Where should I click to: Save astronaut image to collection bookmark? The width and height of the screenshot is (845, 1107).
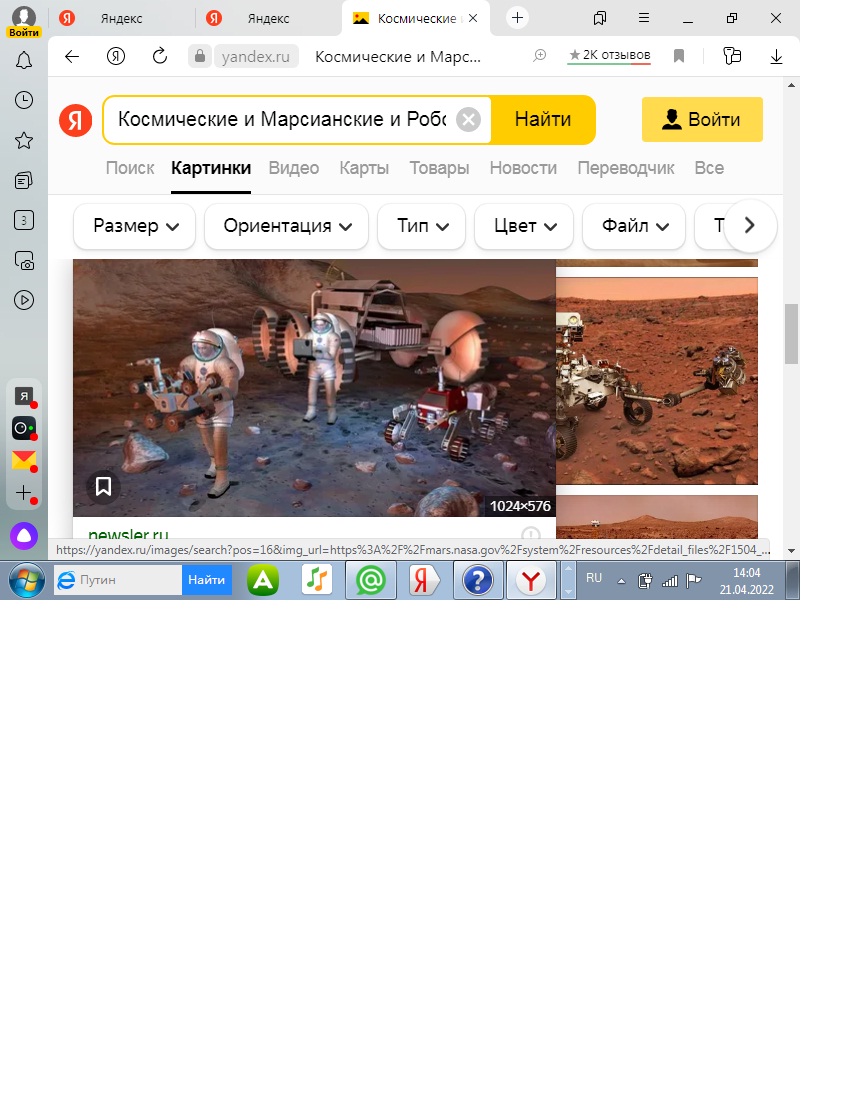104,486
